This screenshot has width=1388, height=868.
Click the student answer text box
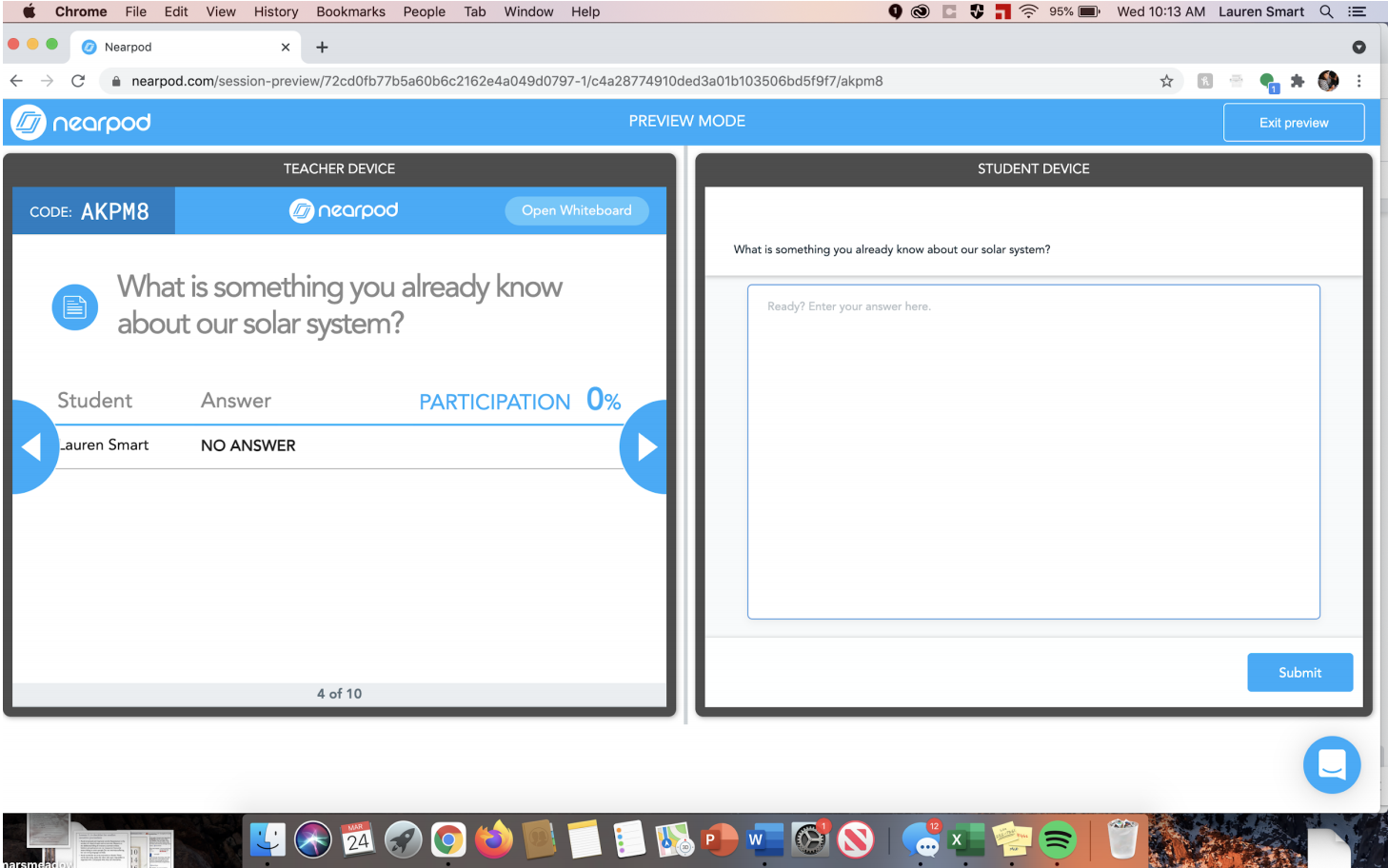(x=1033, y=452)
